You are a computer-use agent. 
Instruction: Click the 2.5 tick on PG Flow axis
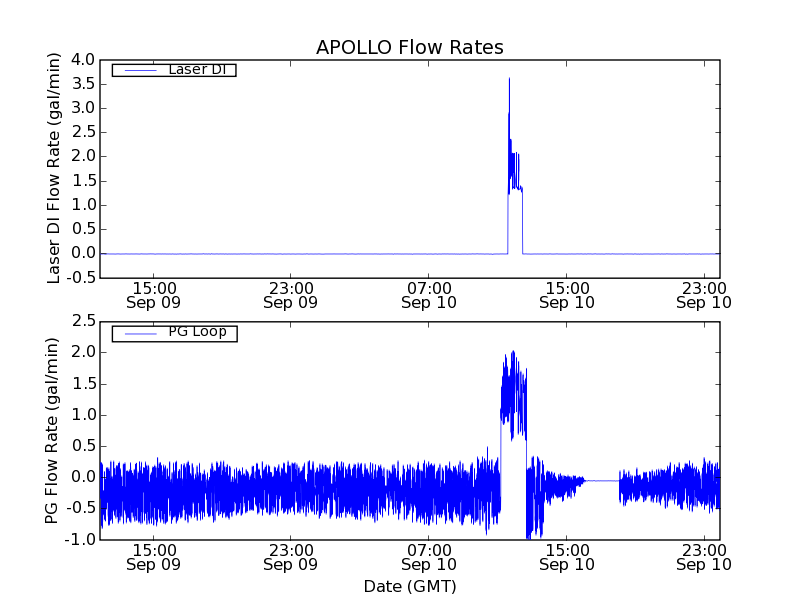(84, 321)
